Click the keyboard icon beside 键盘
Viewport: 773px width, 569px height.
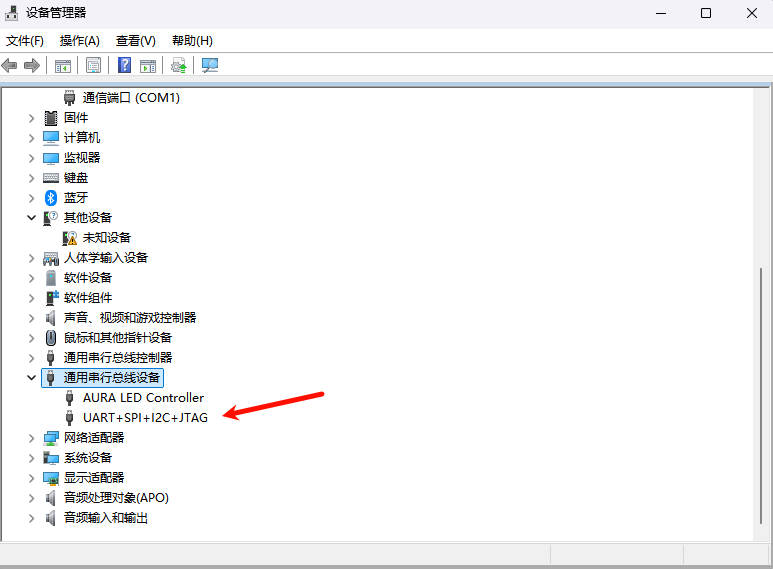[x=51, y=178]
